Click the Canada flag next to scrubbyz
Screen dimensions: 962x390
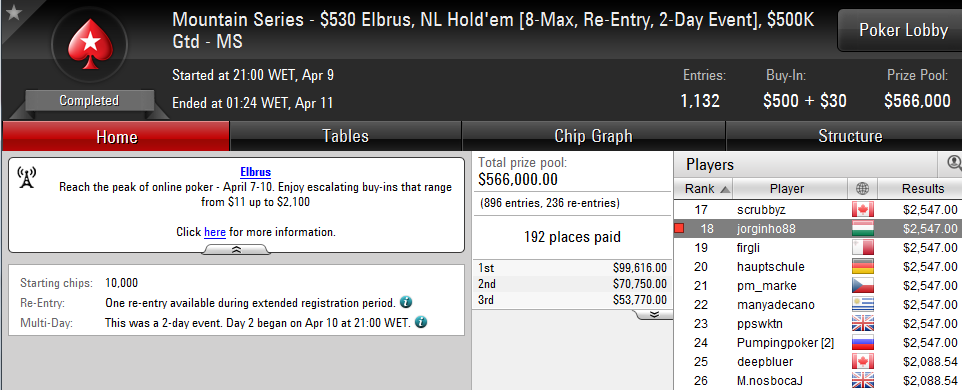coord(862,210)
